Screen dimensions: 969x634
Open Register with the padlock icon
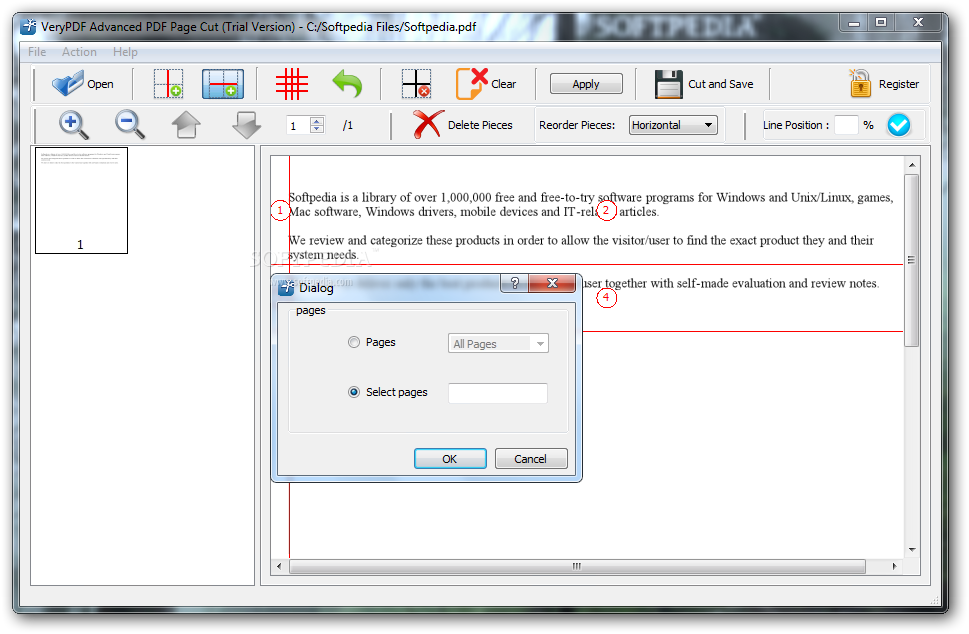[x=860, y=83]
